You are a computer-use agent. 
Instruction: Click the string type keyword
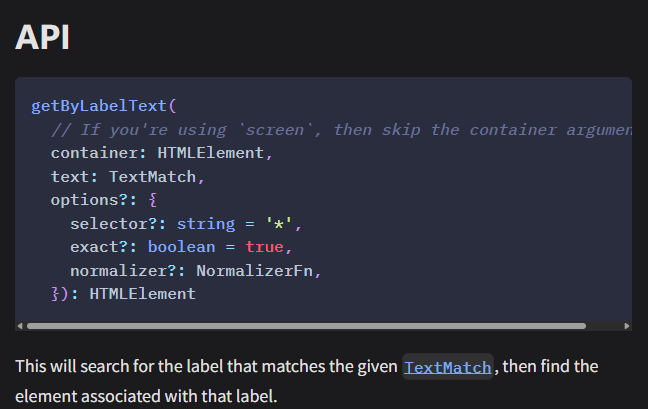click(x=205, y=223)
